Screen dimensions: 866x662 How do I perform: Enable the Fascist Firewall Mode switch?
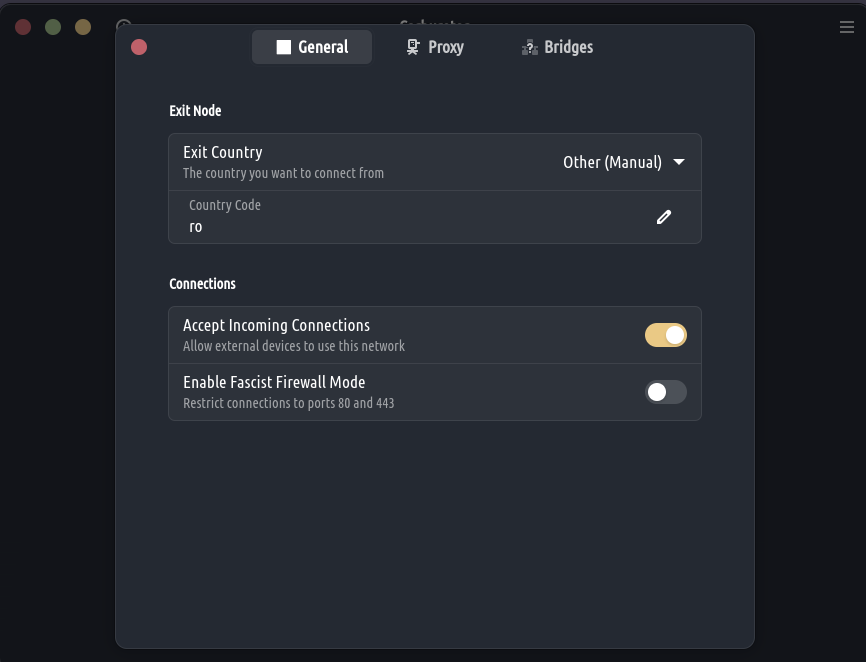coord(665,392)
